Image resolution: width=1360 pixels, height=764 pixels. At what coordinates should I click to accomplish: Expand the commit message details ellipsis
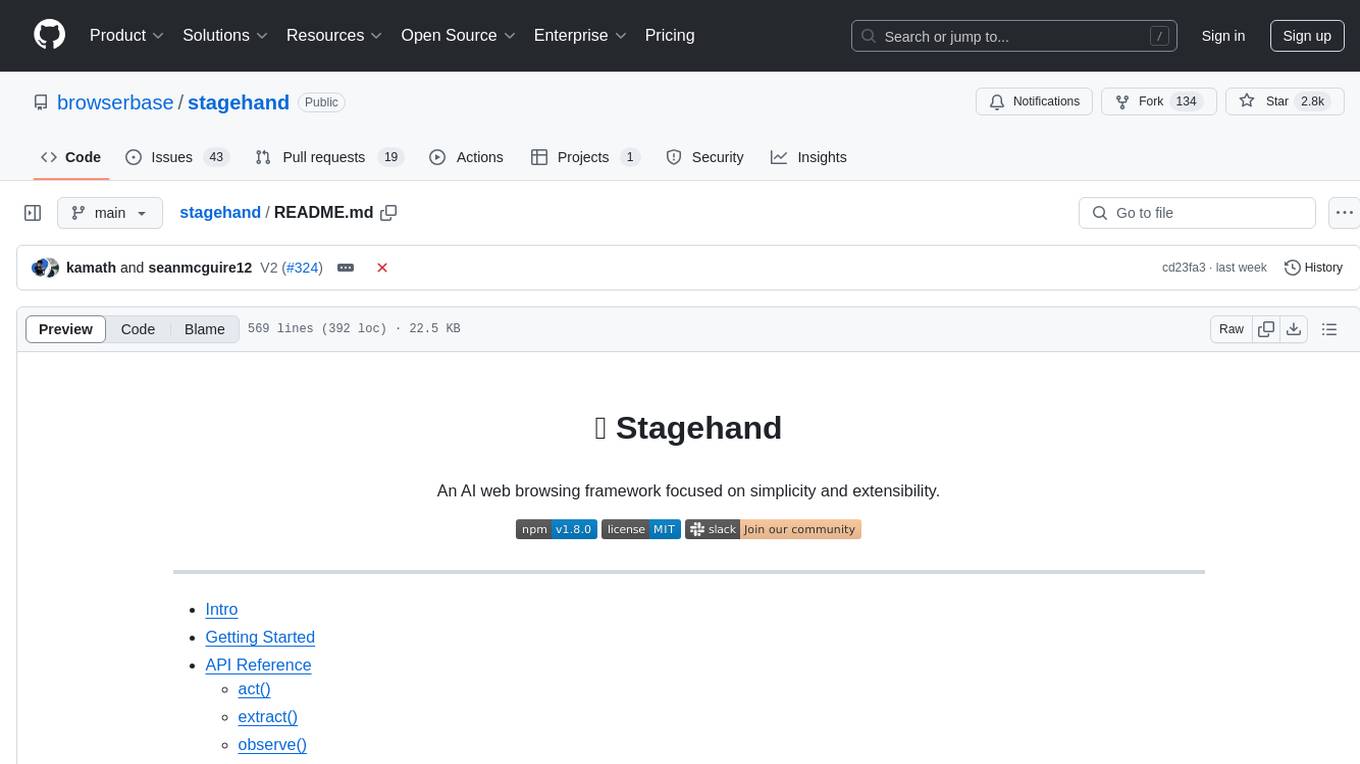346,268
